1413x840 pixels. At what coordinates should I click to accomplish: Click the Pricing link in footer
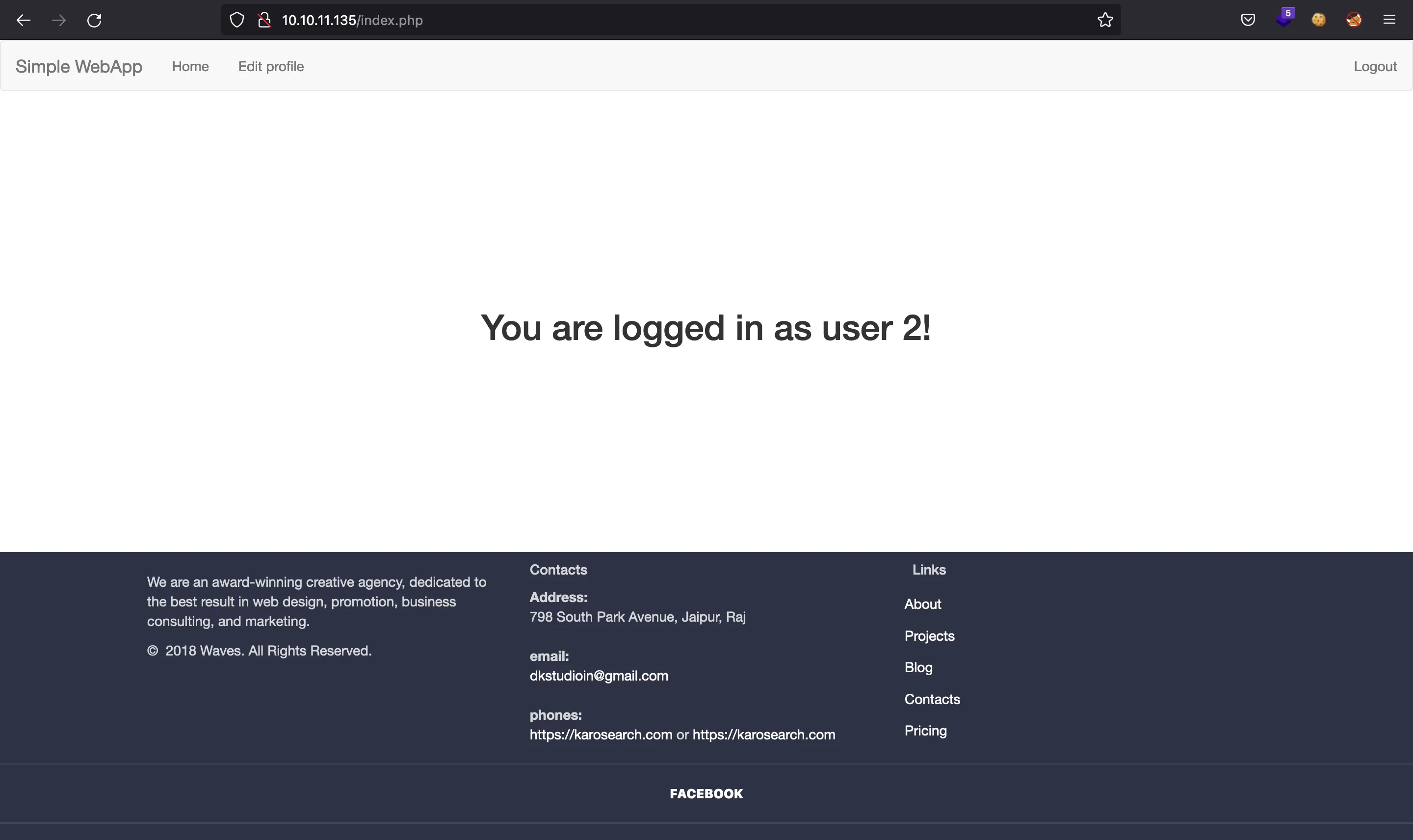(x=925, y=731)
